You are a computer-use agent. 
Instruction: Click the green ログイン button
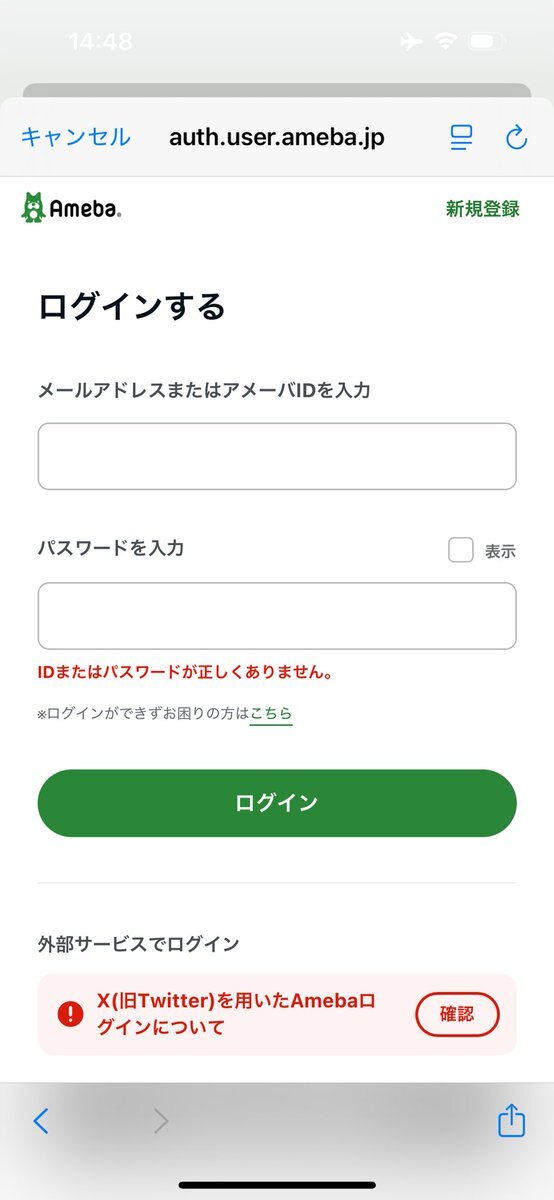pos(277,803)
